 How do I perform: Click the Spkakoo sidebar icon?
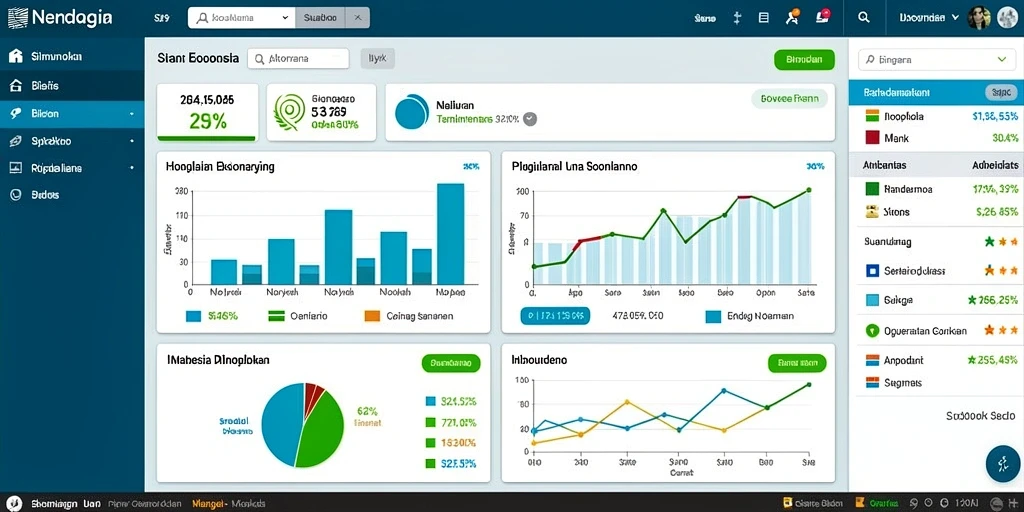point(16,140)
